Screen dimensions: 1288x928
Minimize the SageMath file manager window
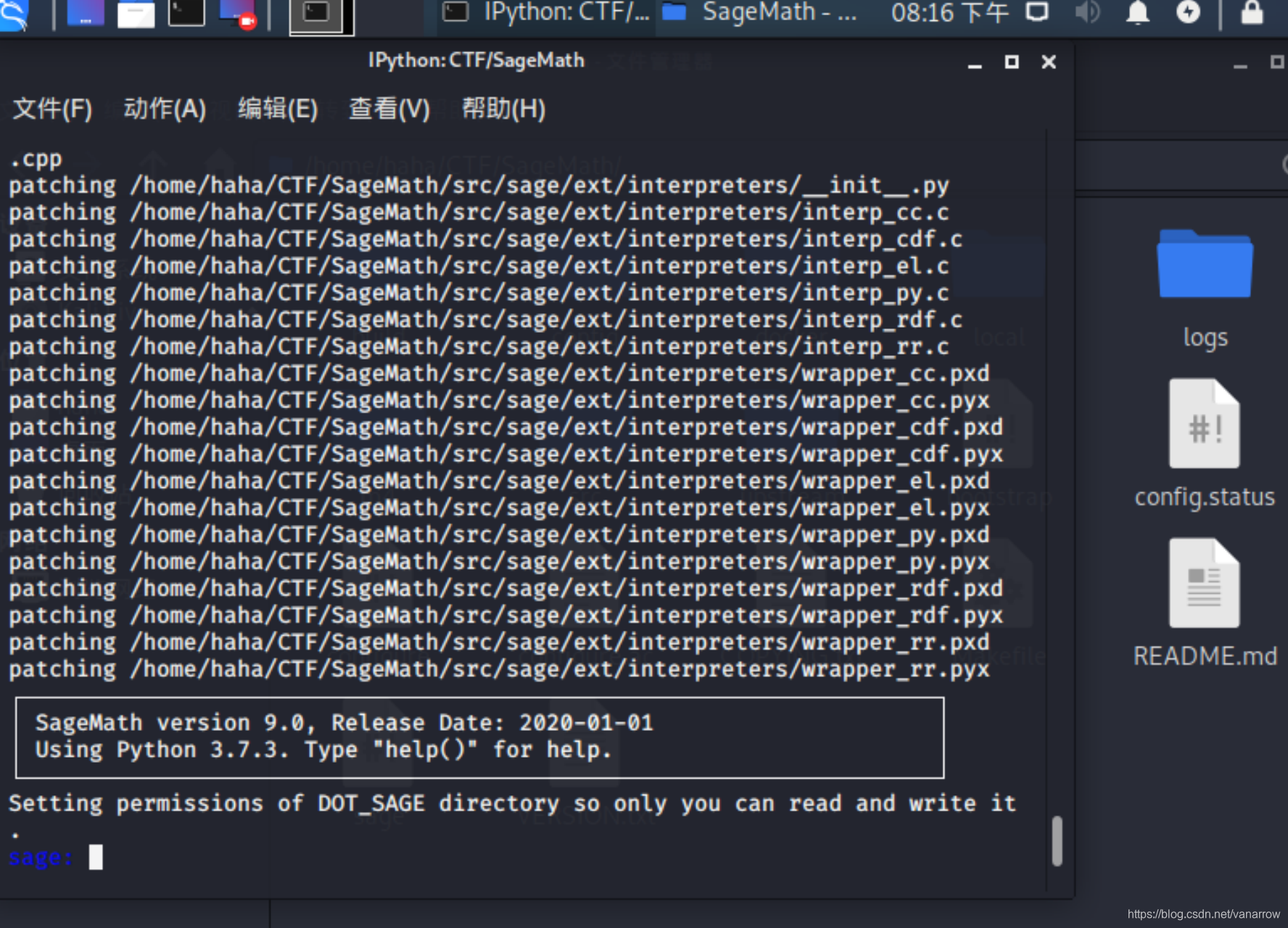click(1241, 65)
